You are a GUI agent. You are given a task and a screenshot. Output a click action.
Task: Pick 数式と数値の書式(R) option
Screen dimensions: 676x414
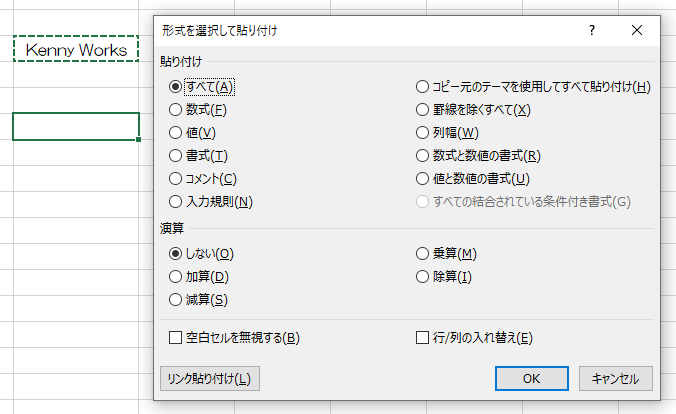[423, 155]
